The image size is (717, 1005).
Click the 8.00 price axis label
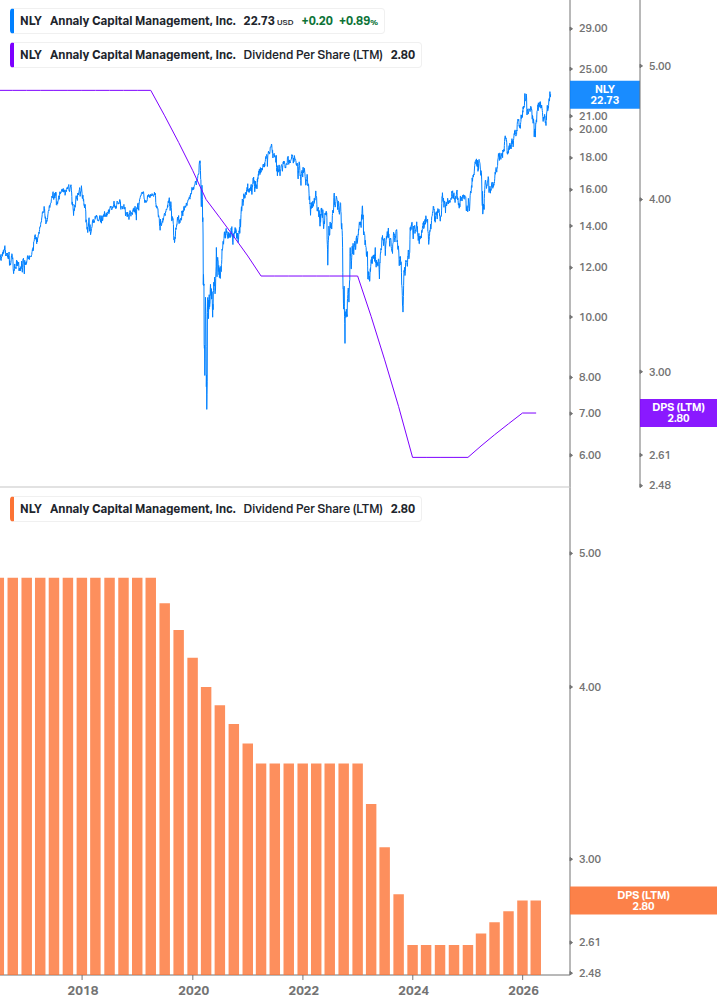590,378
